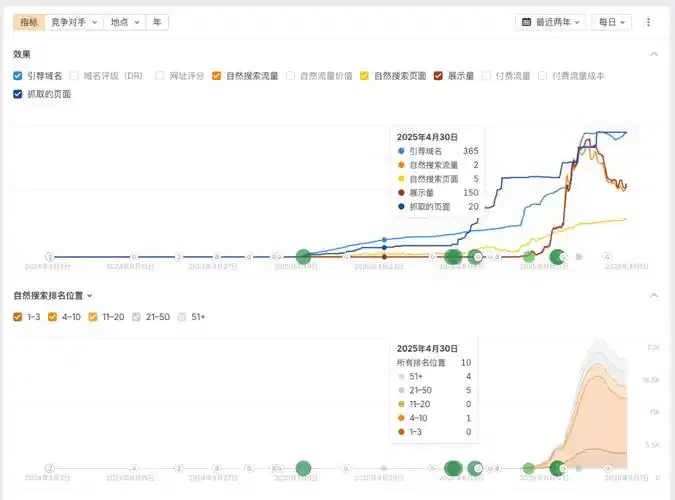Click 引荐域名 value 365 in tooltip
The height and width of the screenshot is (500, 675).
[471, 151]
